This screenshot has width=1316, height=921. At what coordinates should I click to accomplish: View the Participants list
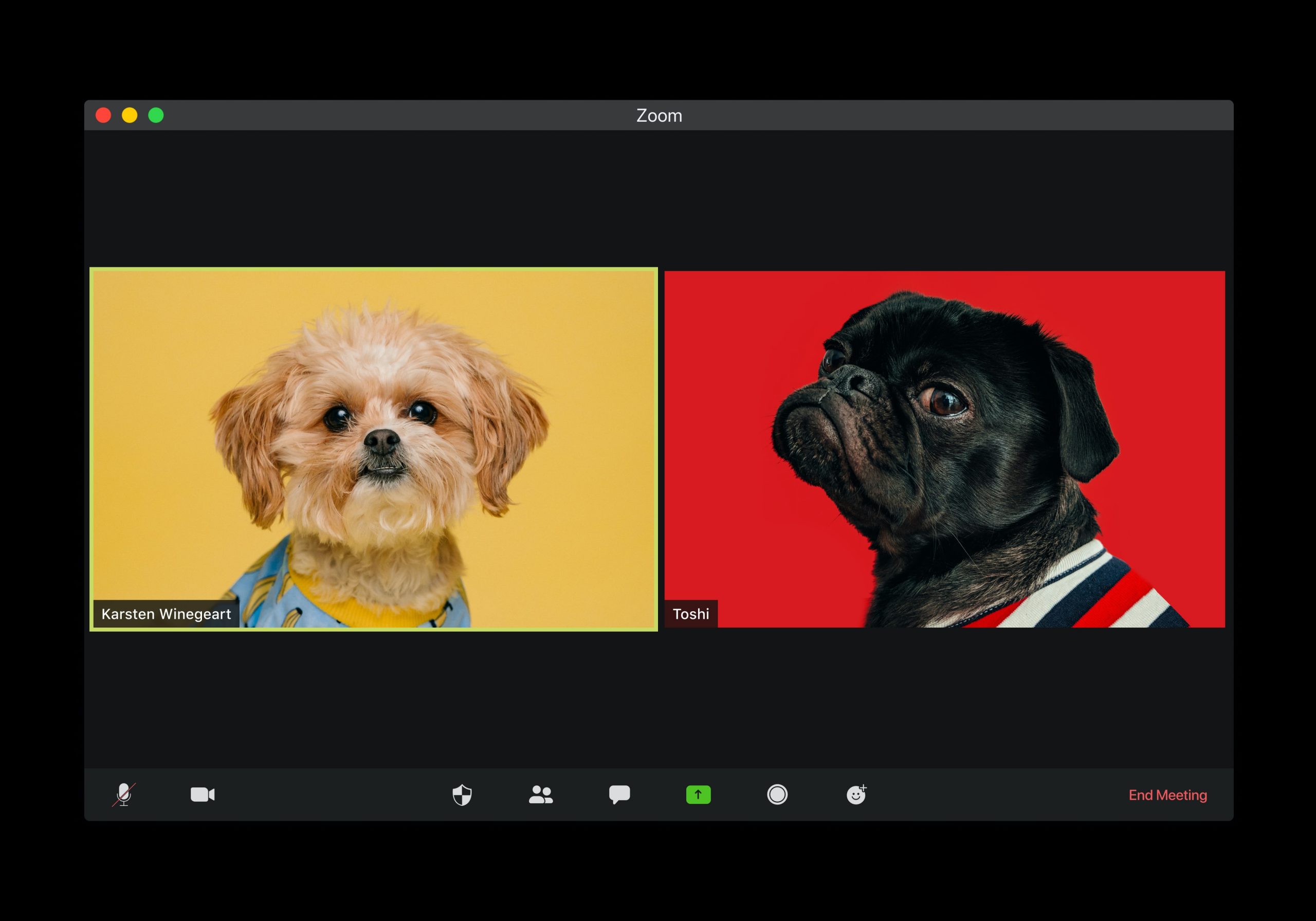click(x=540, y=795)
